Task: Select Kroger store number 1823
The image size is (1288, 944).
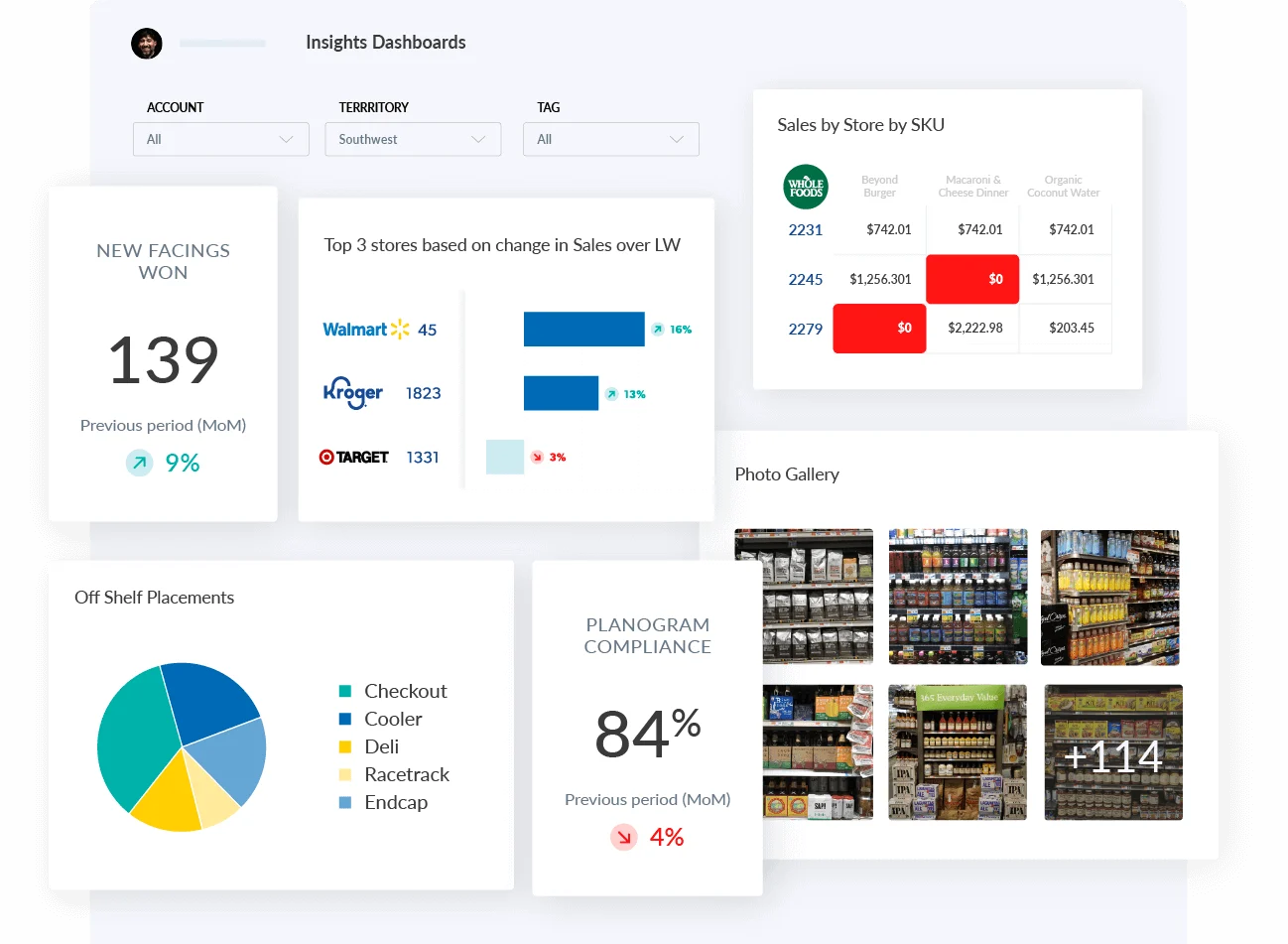Action: (424, 393)
